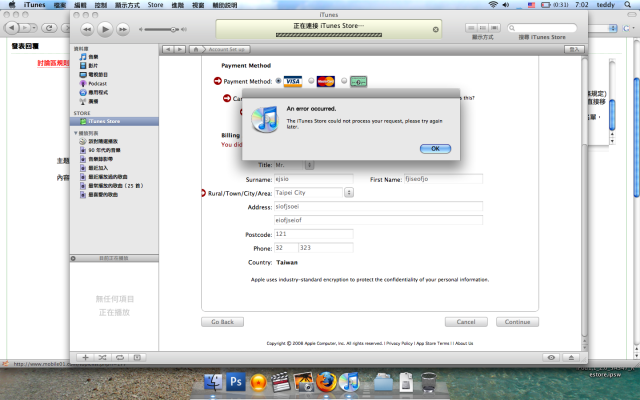Click browser reload button behind iTunes
Image resolution: width=640 pixels, height=400 pixels.
click(49, 28)
